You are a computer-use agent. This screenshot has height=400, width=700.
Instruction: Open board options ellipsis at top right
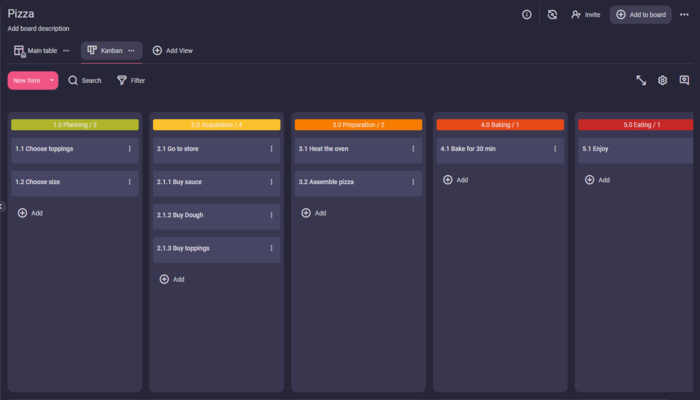click(x=685, y=15)
